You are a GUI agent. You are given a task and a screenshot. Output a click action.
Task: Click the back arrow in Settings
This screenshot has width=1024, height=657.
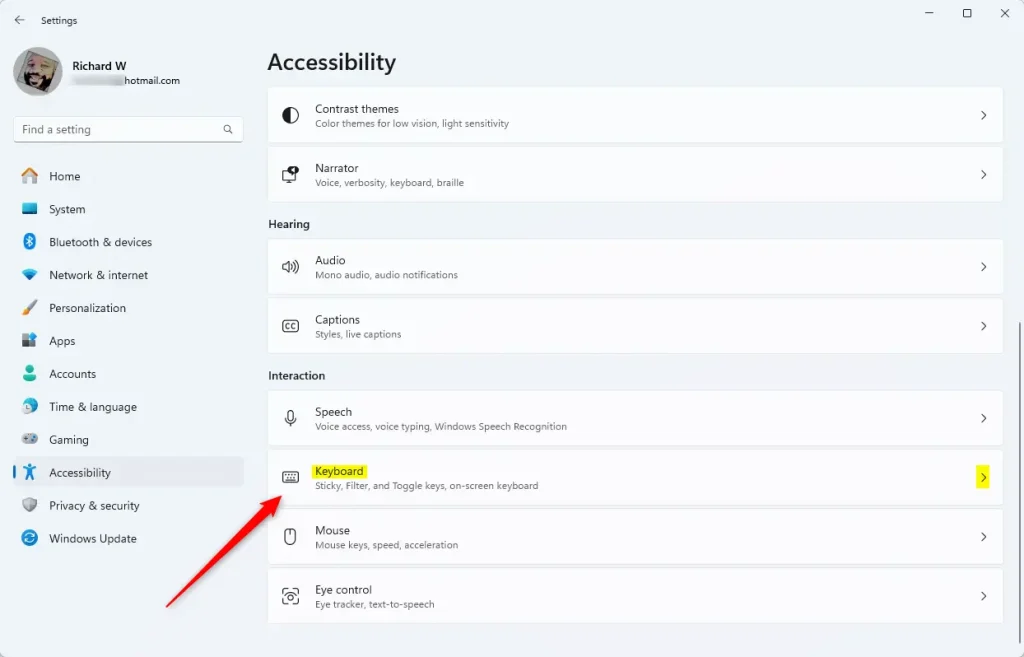tap(20, 20)
